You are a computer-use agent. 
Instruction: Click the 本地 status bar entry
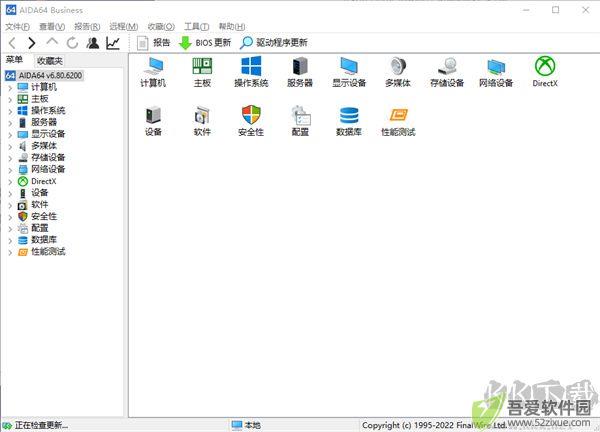(x=246, y=425)
